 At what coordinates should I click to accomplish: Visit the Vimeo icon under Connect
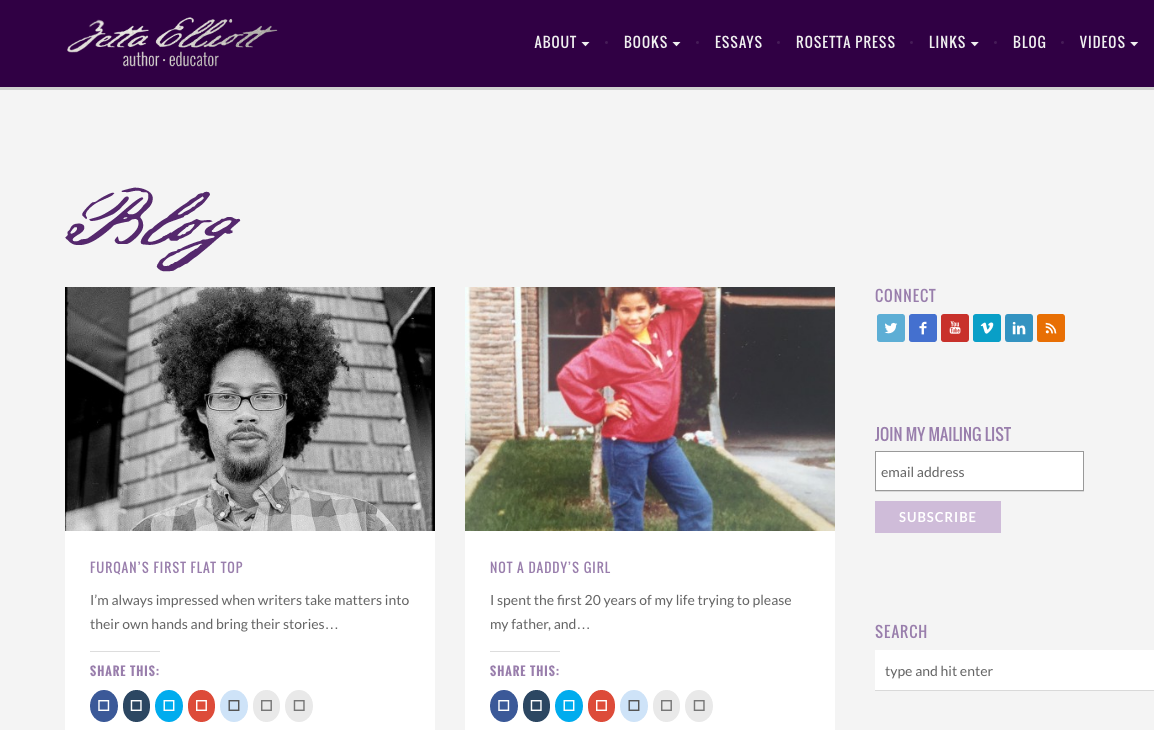click(987, 328)
